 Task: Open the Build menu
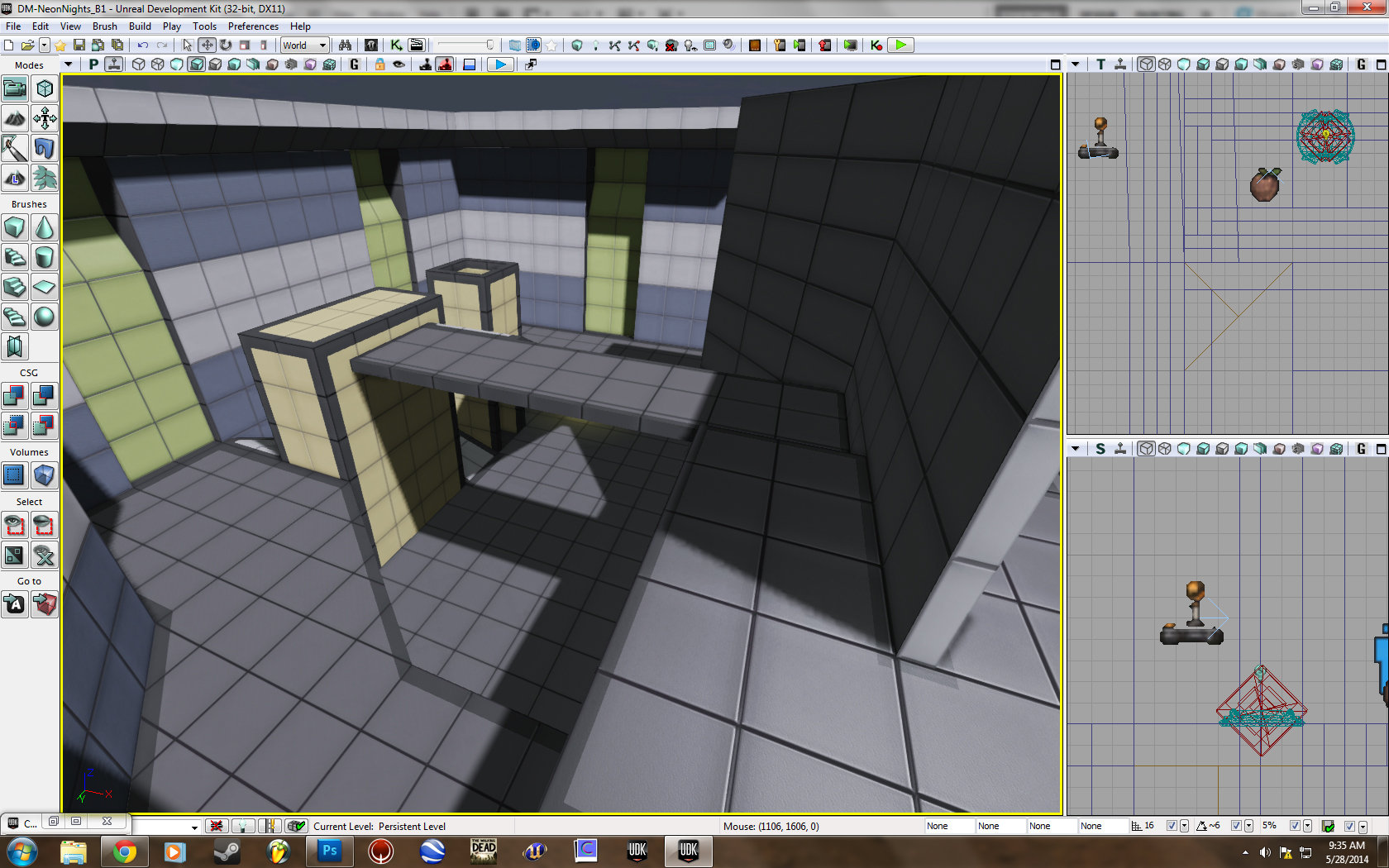140,26
